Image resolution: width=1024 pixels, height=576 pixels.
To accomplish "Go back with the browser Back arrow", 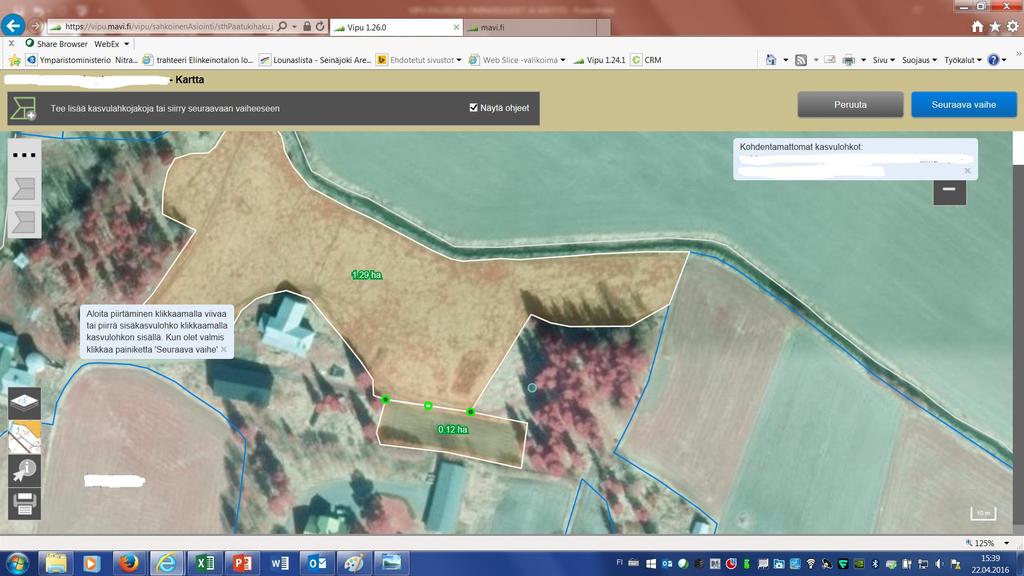I will click(13, 26).
